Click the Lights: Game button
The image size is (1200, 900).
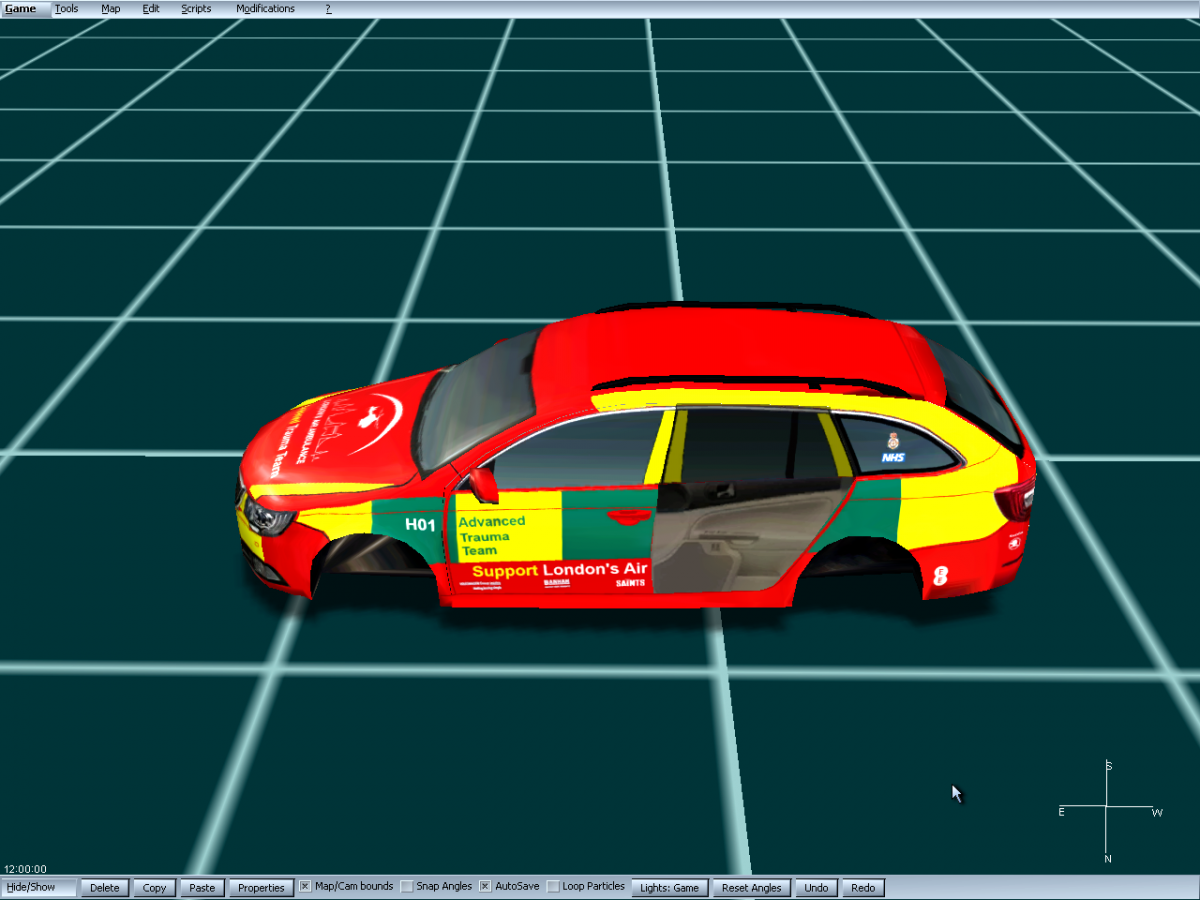coord(670,887)
